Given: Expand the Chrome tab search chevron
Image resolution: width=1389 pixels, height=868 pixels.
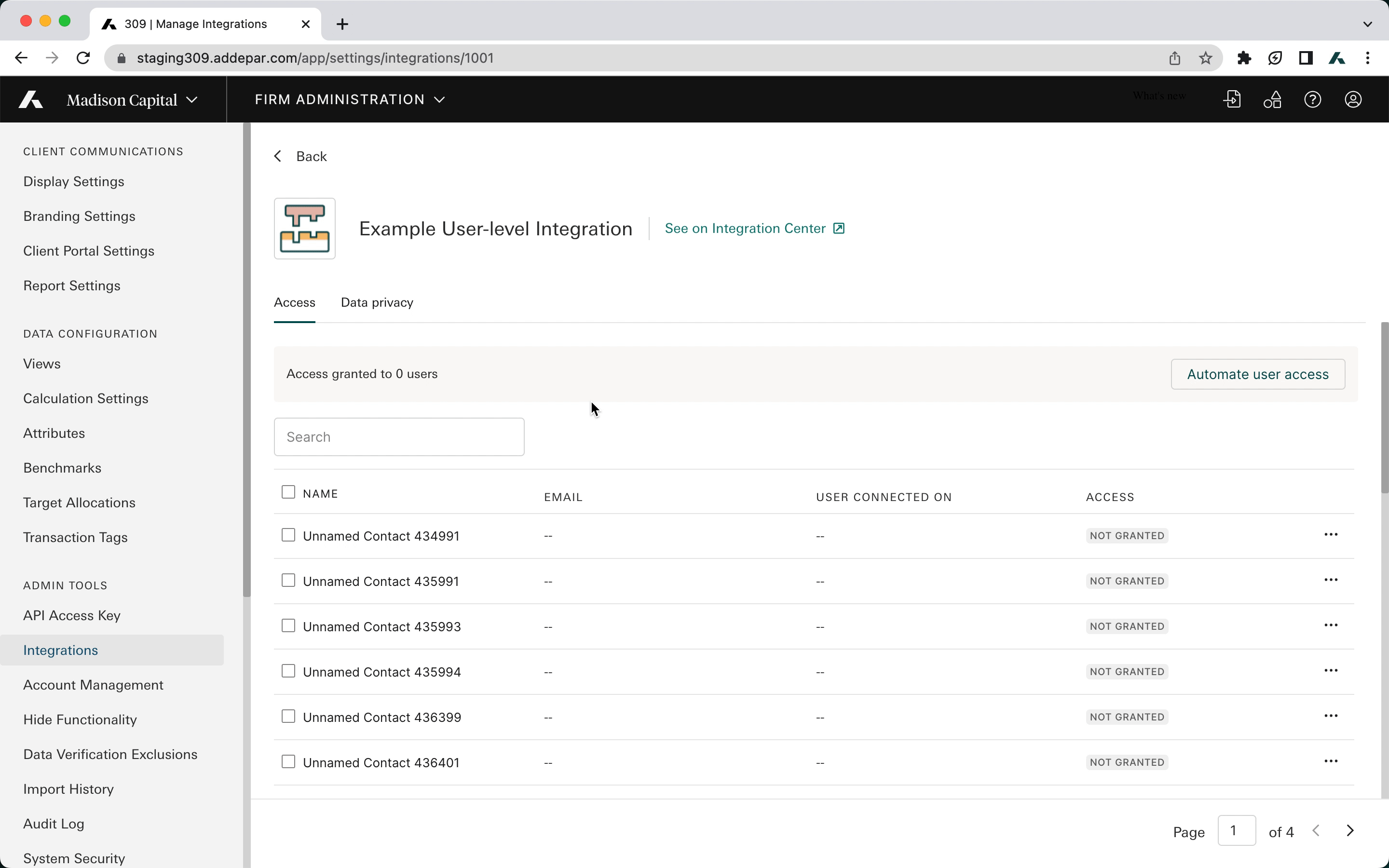Looking at the screenshot, I should point(1367,24).
